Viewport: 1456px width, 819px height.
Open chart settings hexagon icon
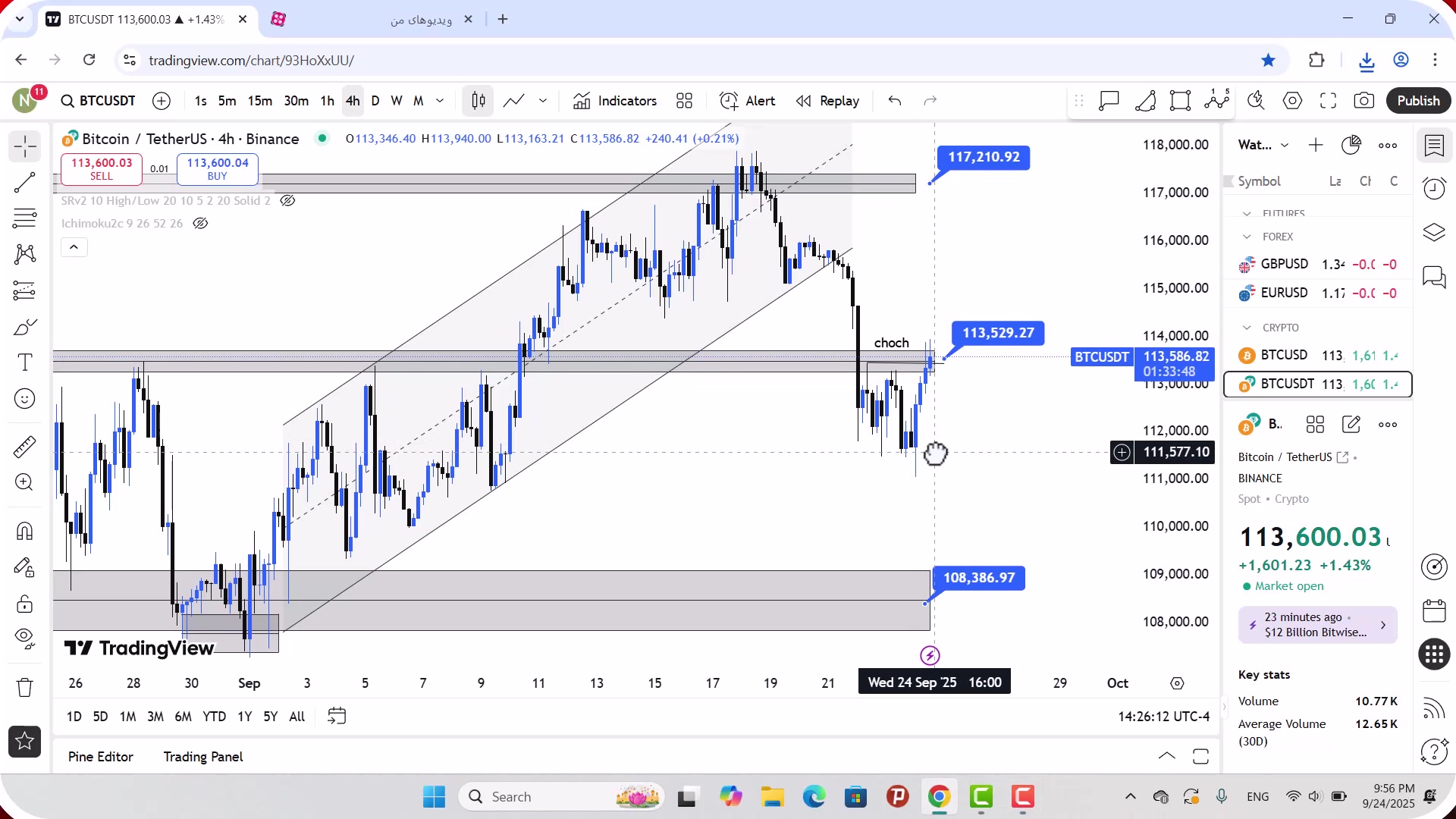1292,101
